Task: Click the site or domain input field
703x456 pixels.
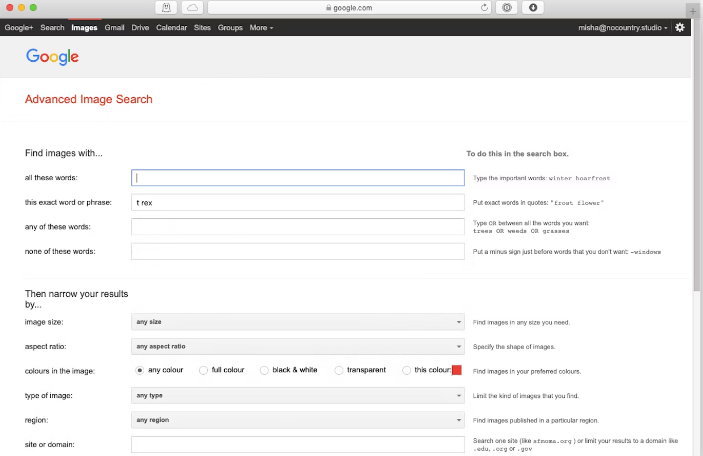Action: point(298,444)
